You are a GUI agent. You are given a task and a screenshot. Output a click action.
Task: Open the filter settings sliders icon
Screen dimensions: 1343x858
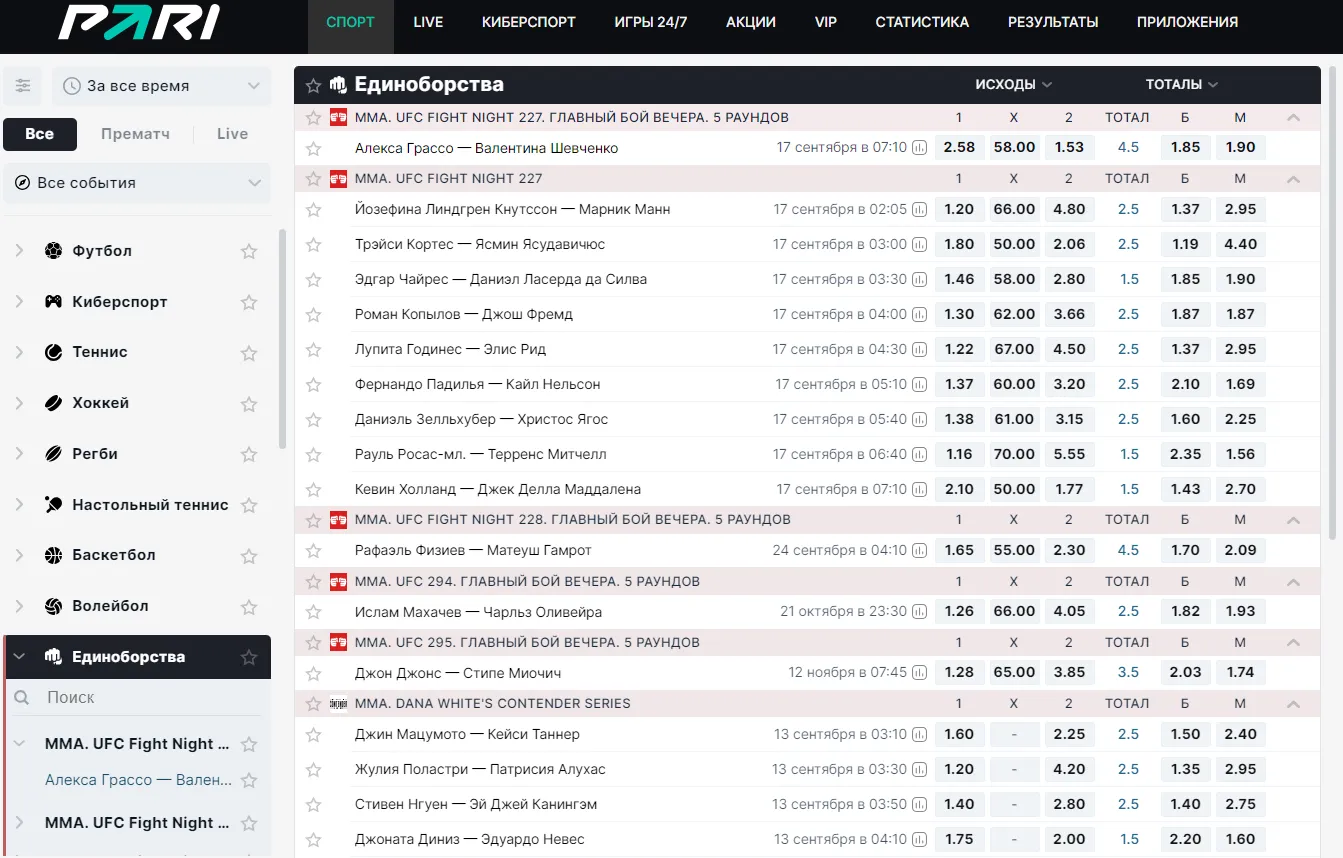point(24,86)
